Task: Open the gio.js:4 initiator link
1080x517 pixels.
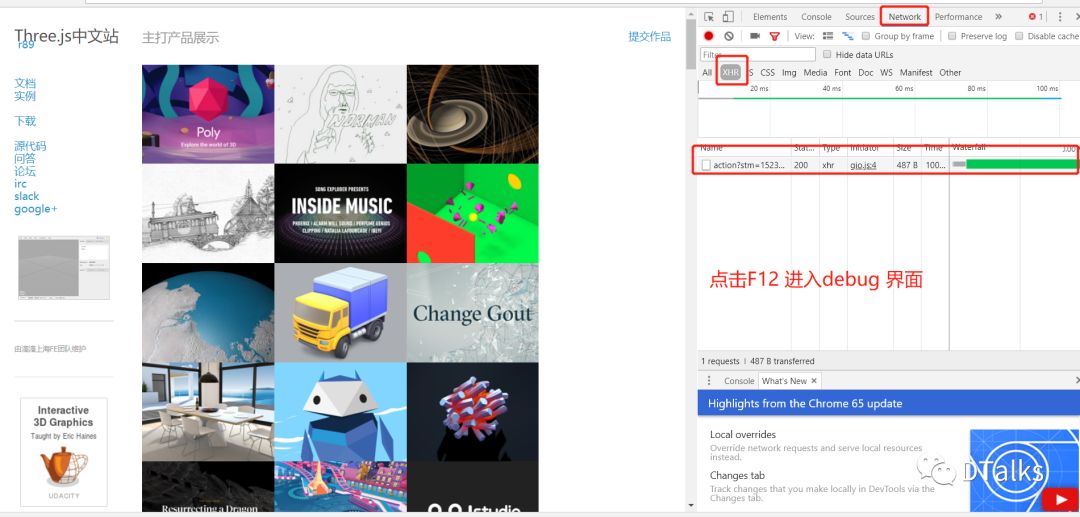Action: click(862, 165)
